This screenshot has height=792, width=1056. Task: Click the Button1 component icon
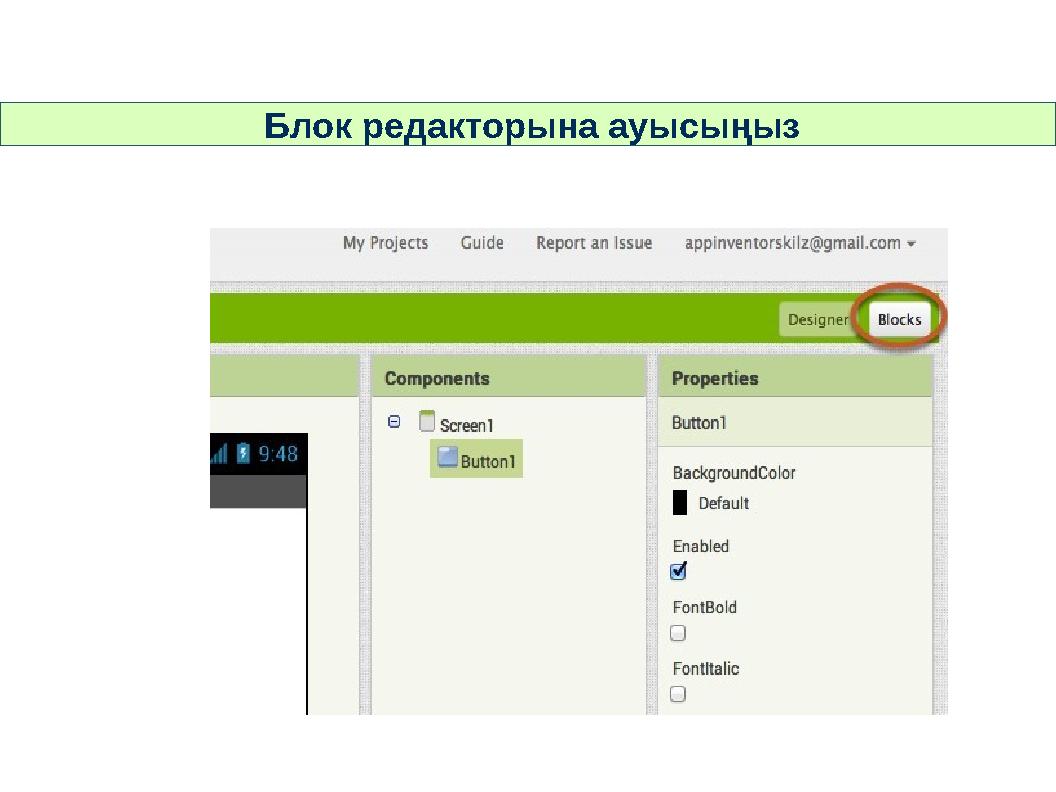447,457
